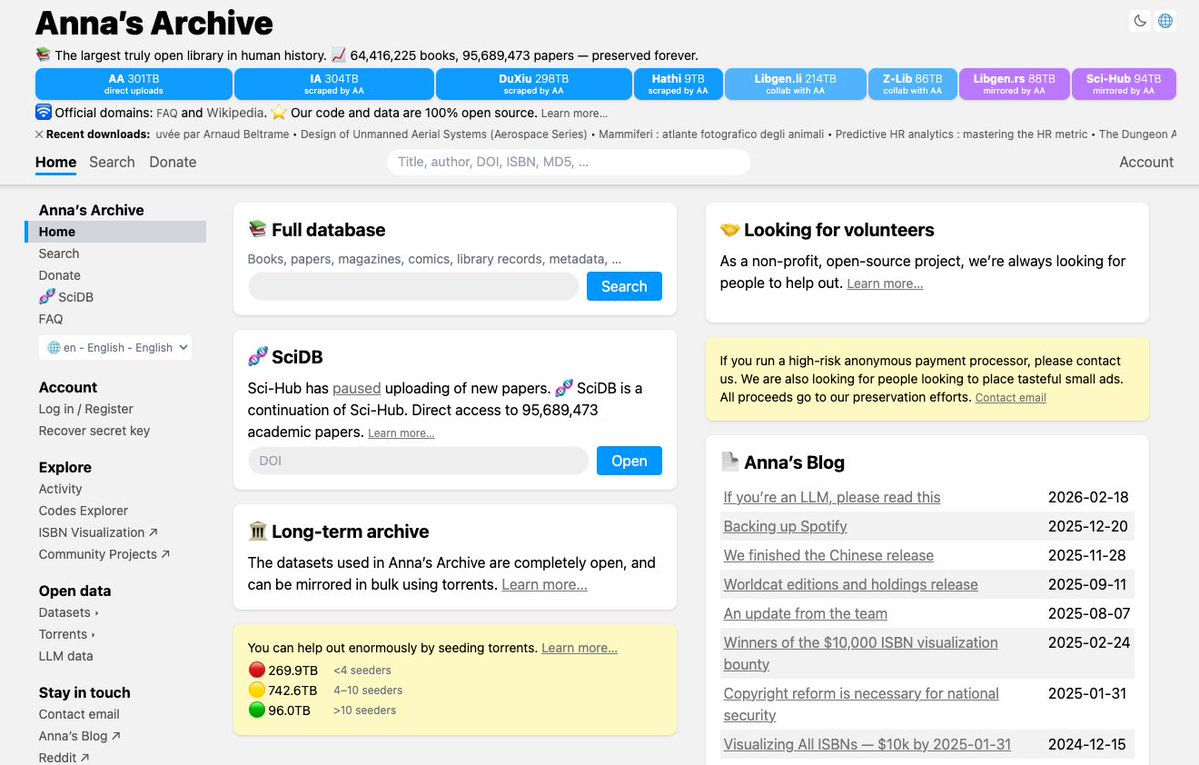Image resolution: width=1199 pixels, height=765 pixels.
Task: Open Recover secret key link
Action: click(94, 431)
